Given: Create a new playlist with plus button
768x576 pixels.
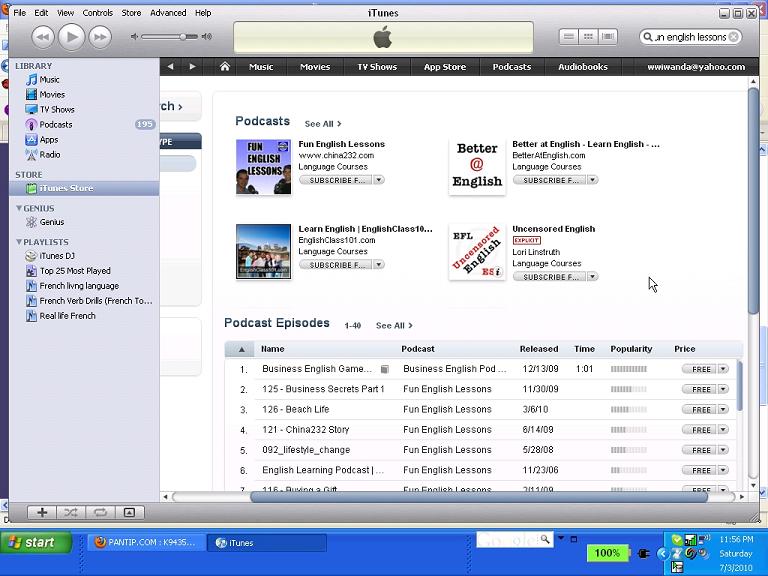Looking at the screenshot, I should [42, 512].
